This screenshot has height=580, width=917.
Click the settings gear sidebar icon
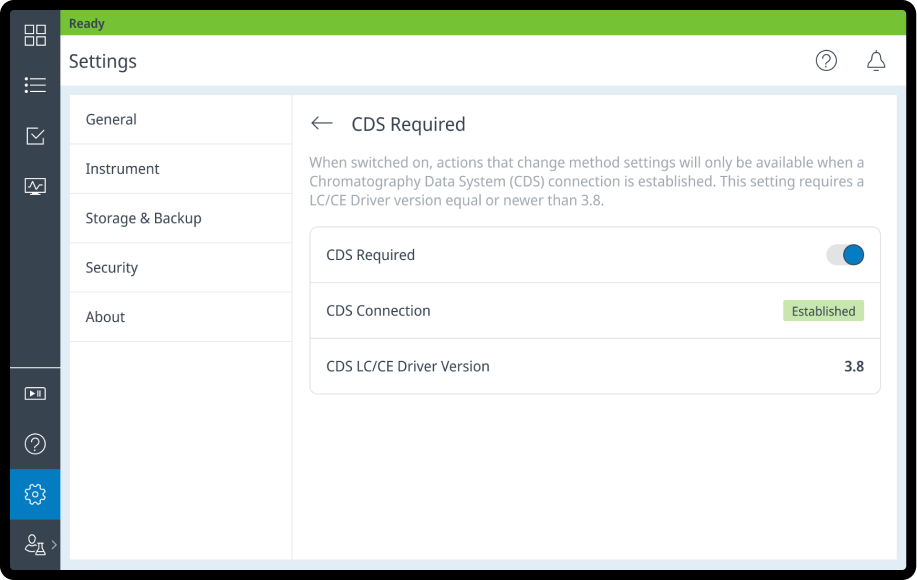[x=35, y=494]
